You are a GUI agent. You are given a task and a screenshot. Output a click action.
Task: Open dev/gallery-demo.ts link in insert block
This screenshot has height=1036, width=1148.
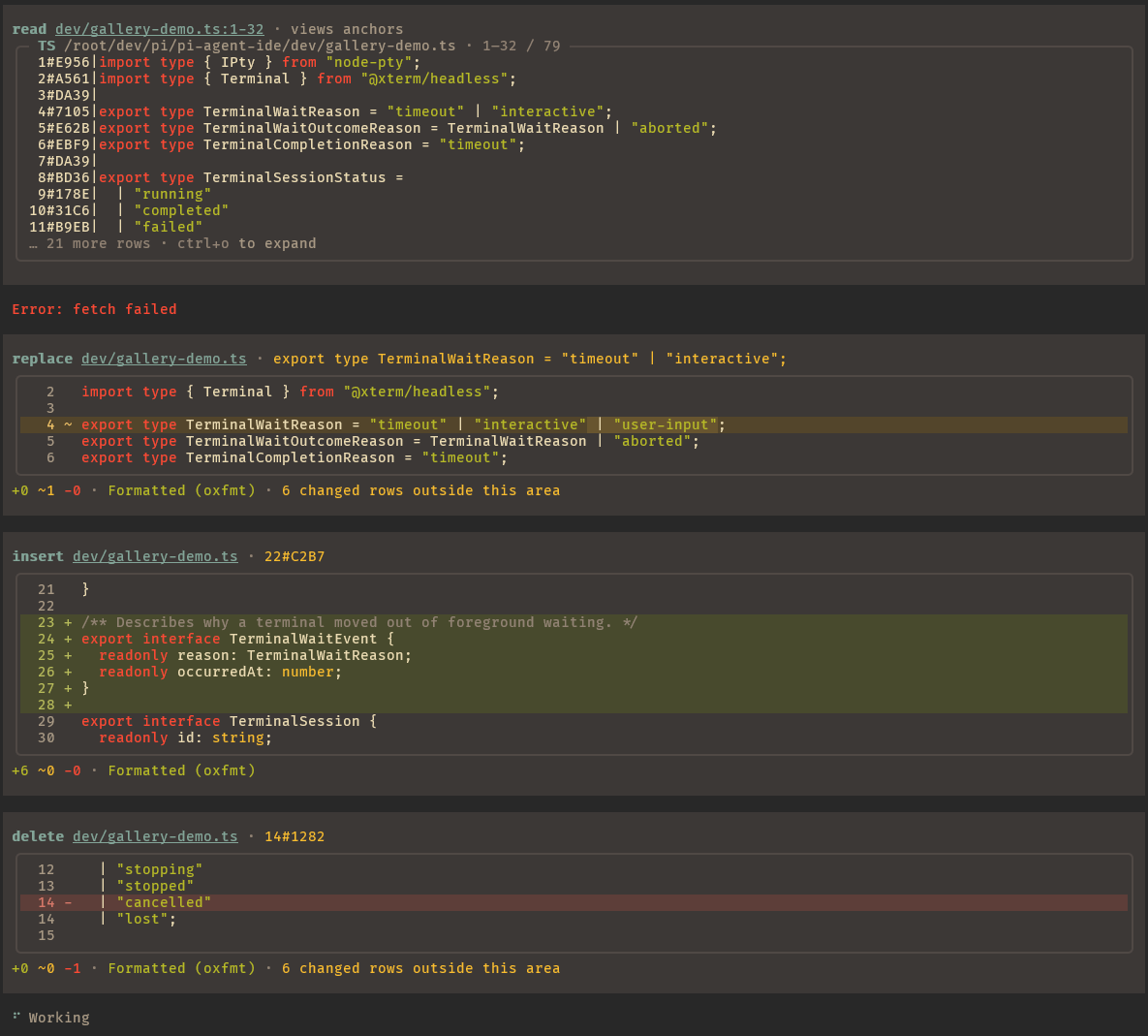(x=155, y=556)
